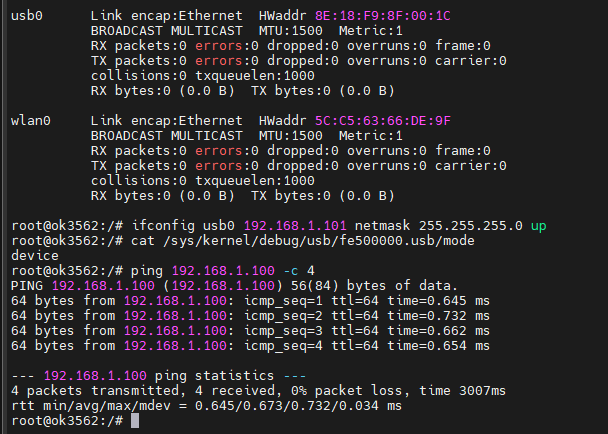Screen dimensions: 608x434
Task: Click the usb0 MAC address 8E:18:F9:8F:00:1C
Action: [383, 16]
